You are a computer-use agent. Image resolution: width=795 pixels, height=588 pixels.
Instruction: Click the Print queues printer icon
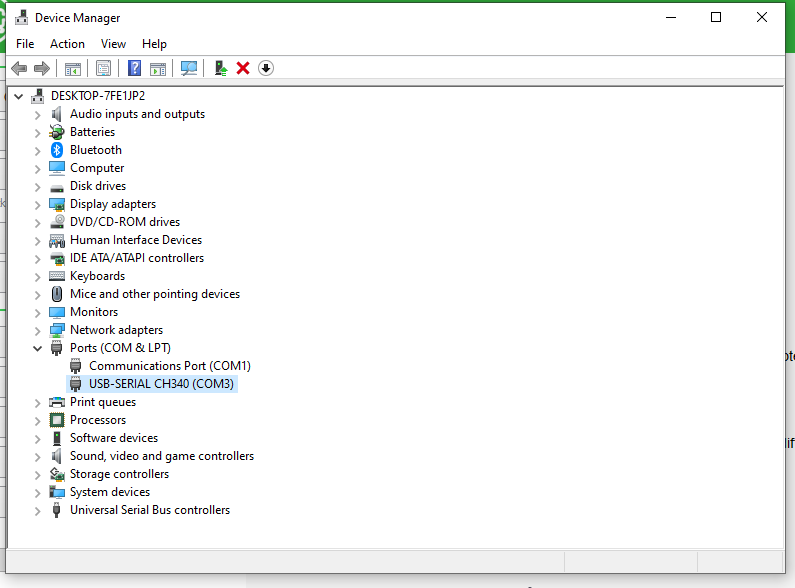click(57, 402)
